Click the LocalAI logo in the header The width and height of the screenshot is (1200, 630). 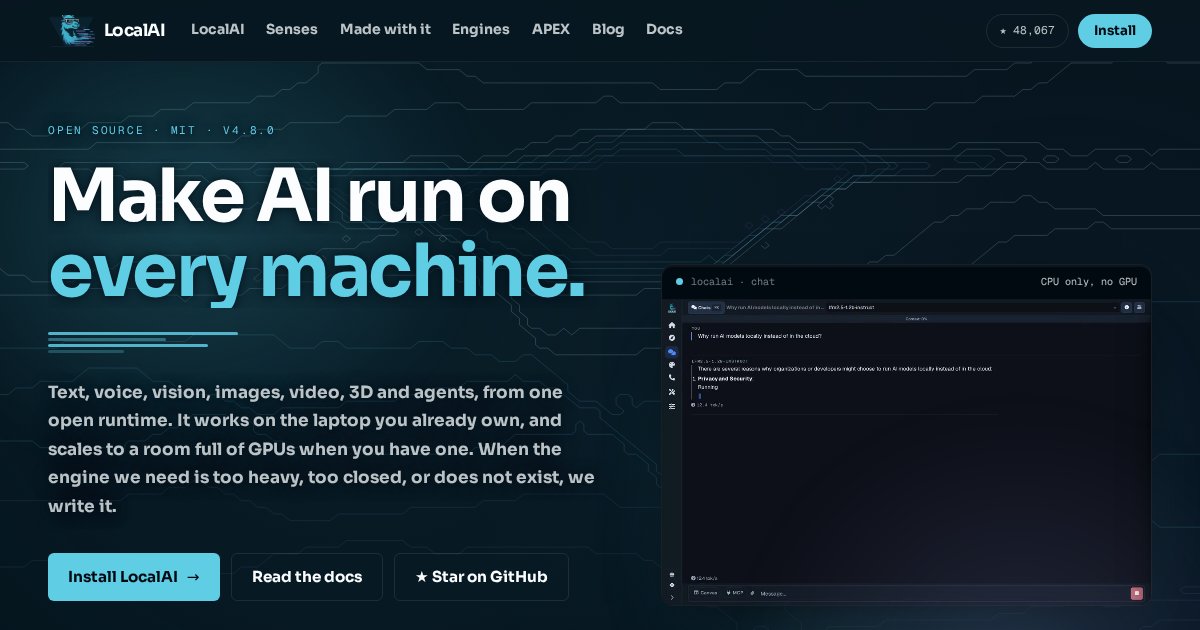pyautogui.click(x=72, y=30)
